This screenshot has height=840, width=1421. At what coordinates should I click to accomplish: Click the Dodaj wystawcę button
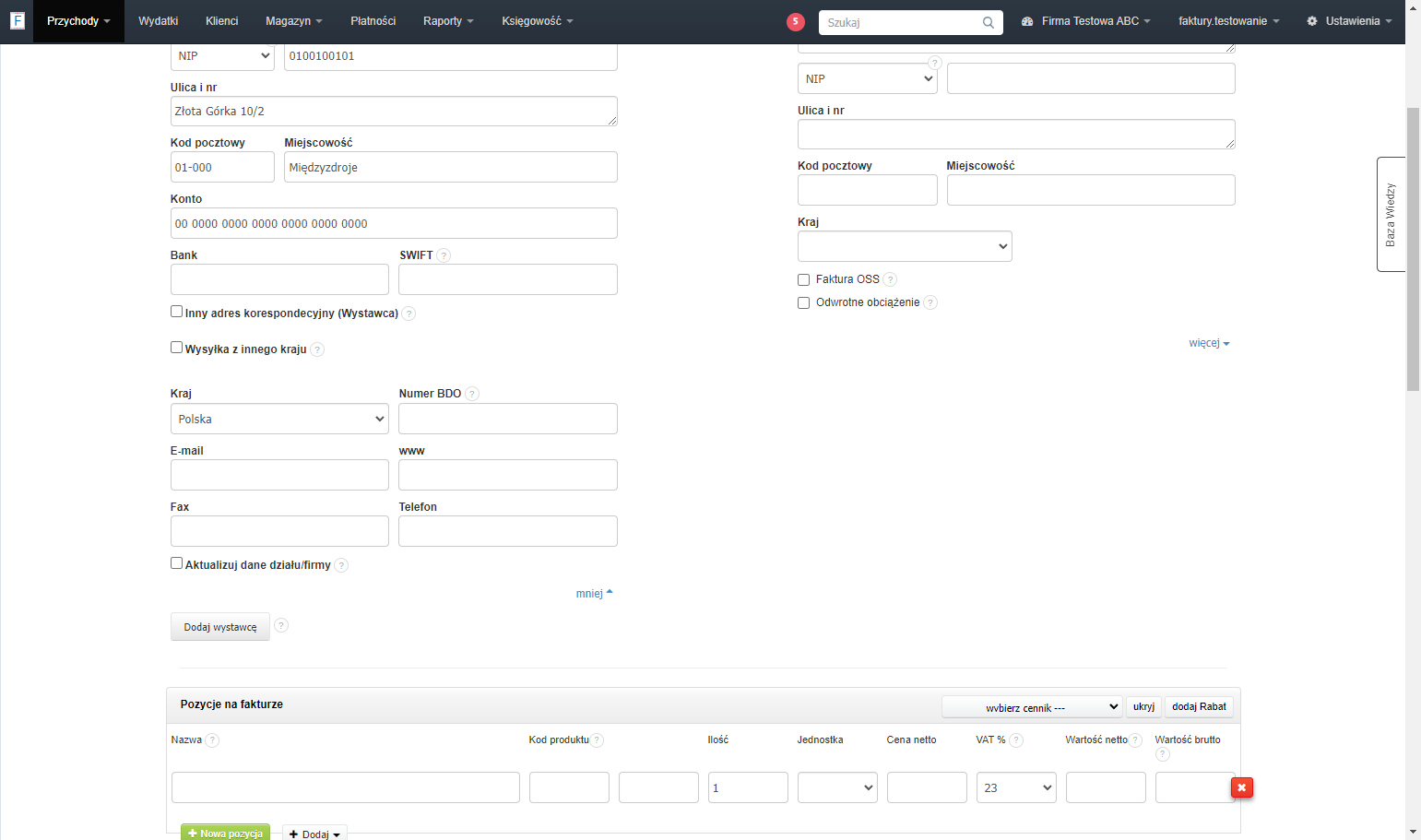click(220, 627)
